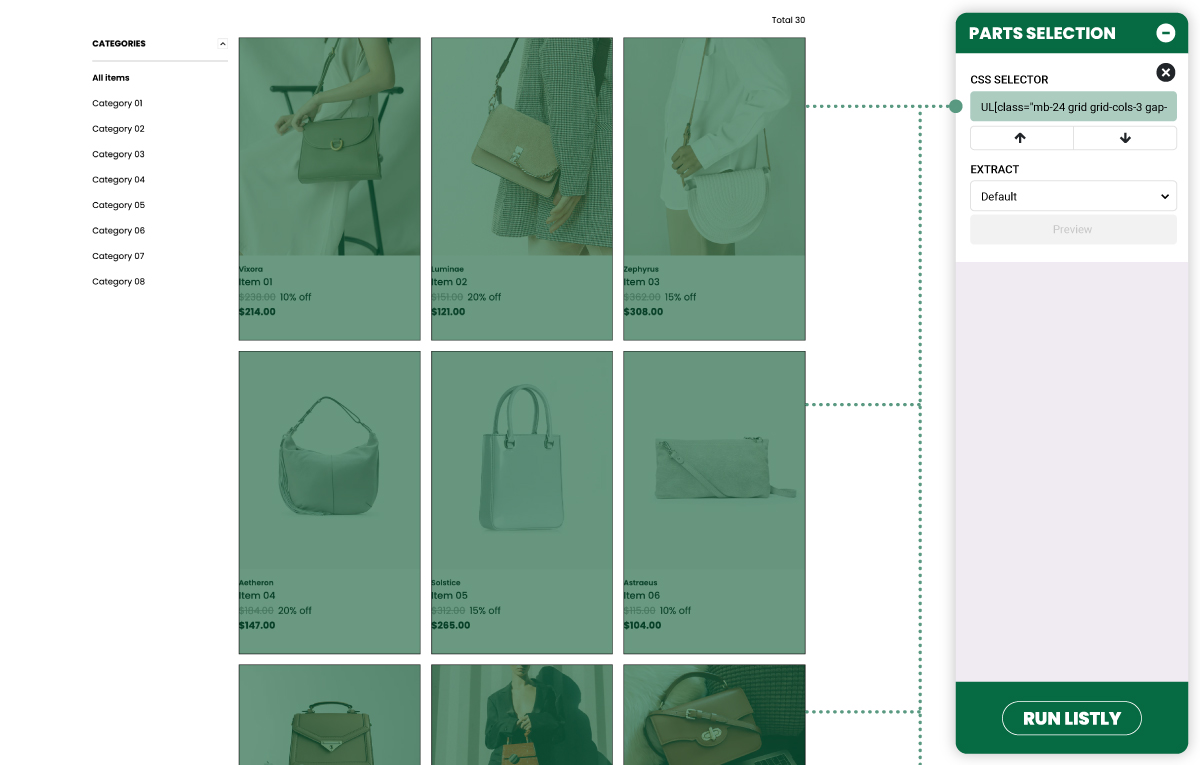Click the Item 03 title text
Image resolution: width=1200 pixels, height=765 pixels.
pos(641,282)
